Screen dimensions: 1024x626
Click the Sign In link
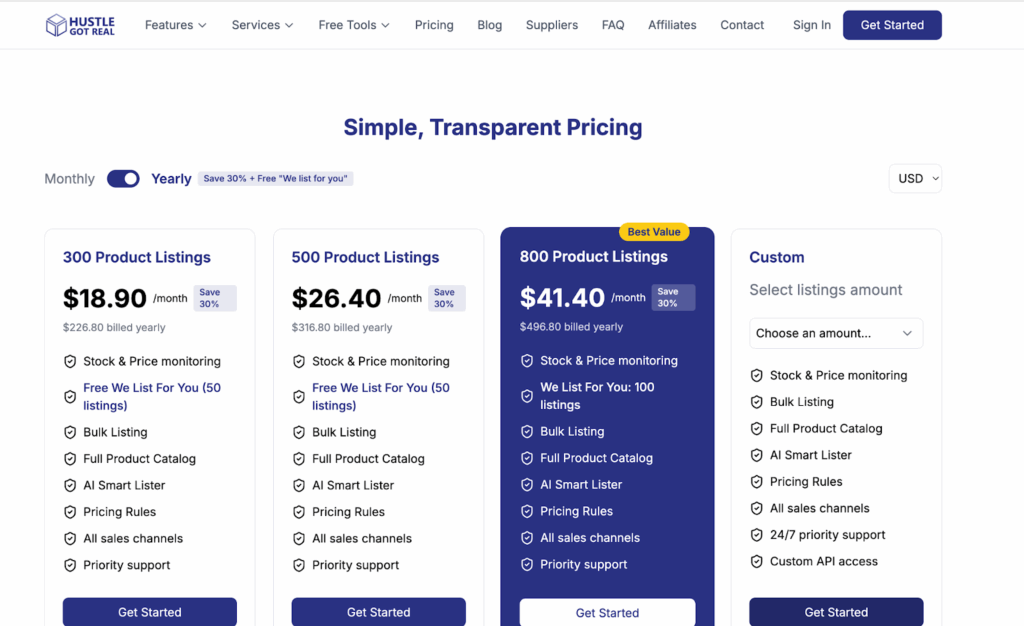coord(812,25)
